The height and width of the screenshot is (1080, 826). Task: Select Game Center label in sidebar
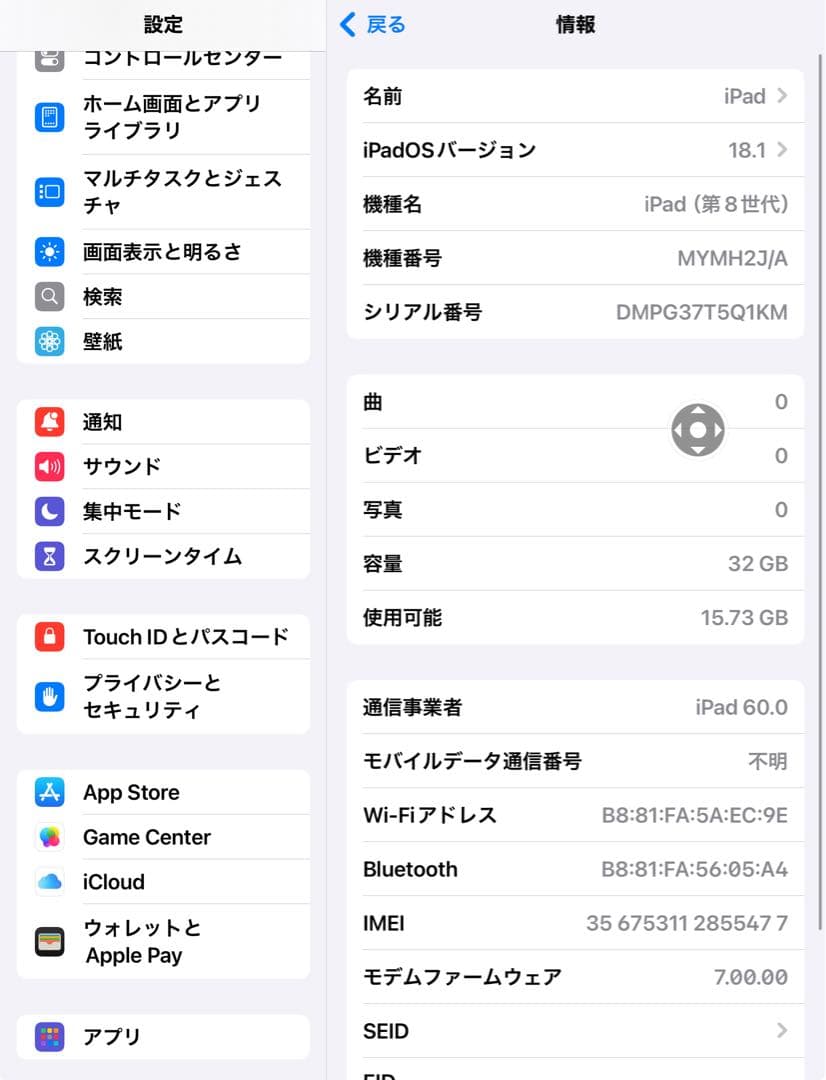click(147, 837)
